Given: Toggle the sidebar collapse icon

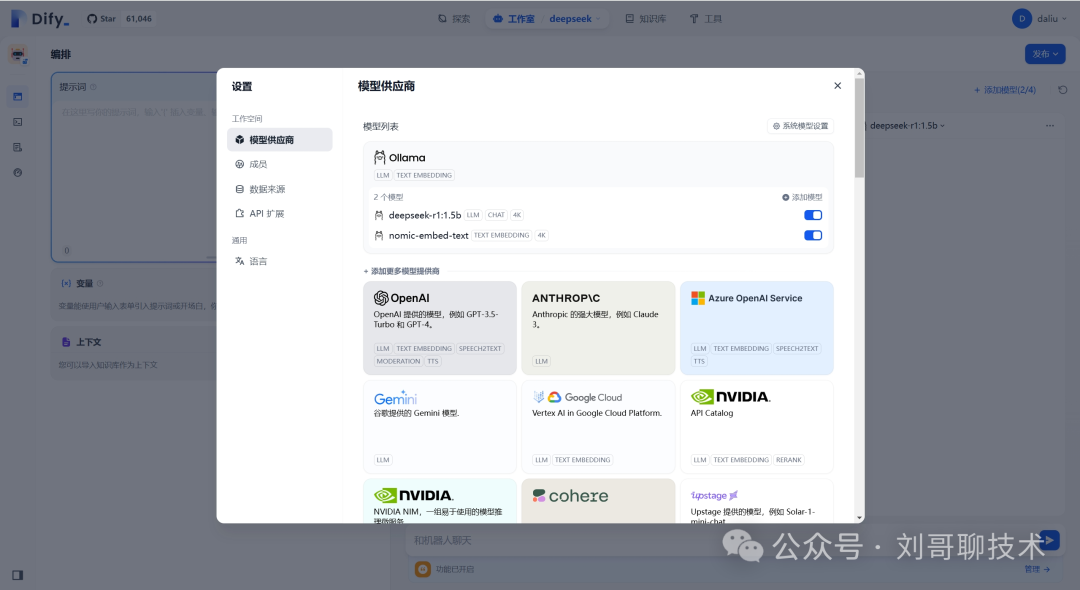Looking at the screenshot, I should (18, 575).
